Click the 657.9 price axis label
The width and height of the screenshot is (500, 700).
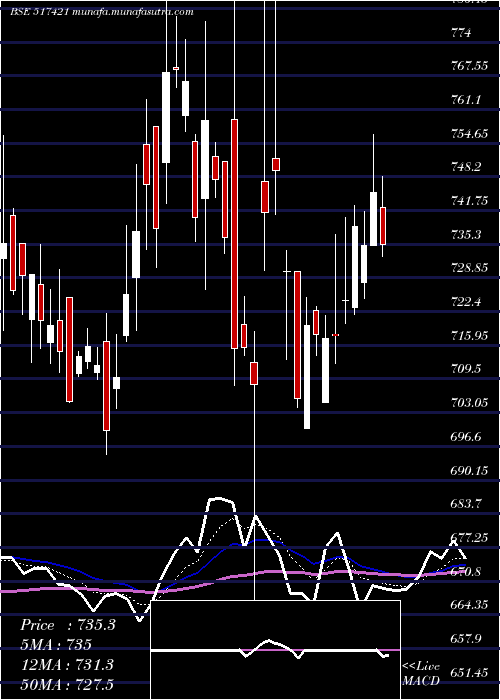pyautogui.click(x=465, y=638)
